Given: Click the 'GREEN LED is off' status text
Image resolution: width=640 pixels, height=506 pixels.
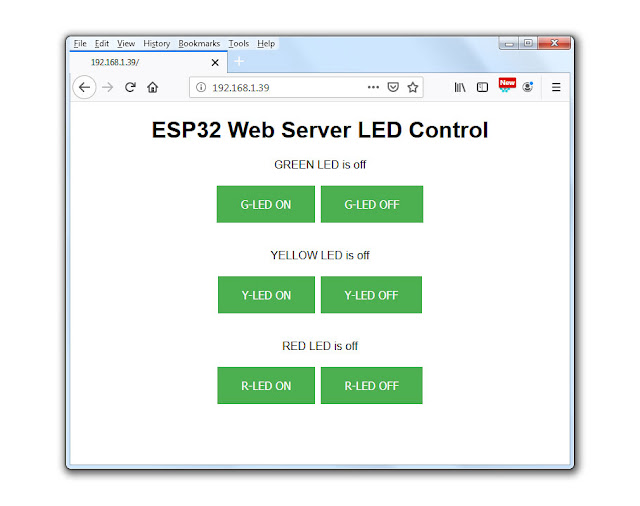Looking at the screenshot, I should point(320,164).
